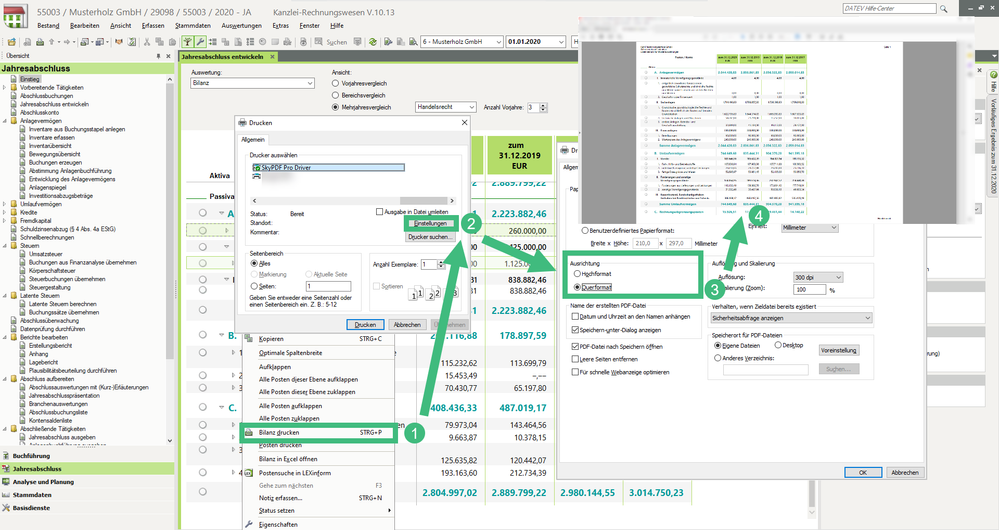Screen dimensions: 999x530
Task: Click the paste clipboard icon in the toolbar
Action: pyautogui.click(x=172, y=41)
